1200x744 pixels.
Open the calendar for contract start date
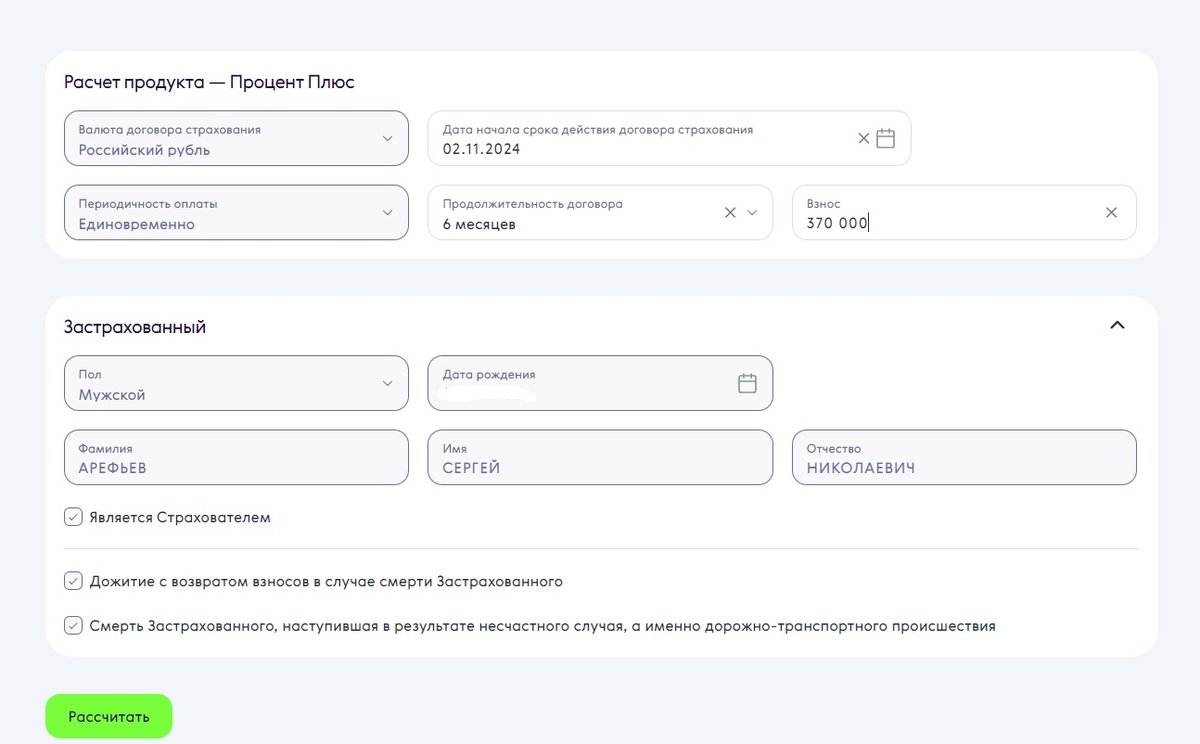(x=885, y=138)
